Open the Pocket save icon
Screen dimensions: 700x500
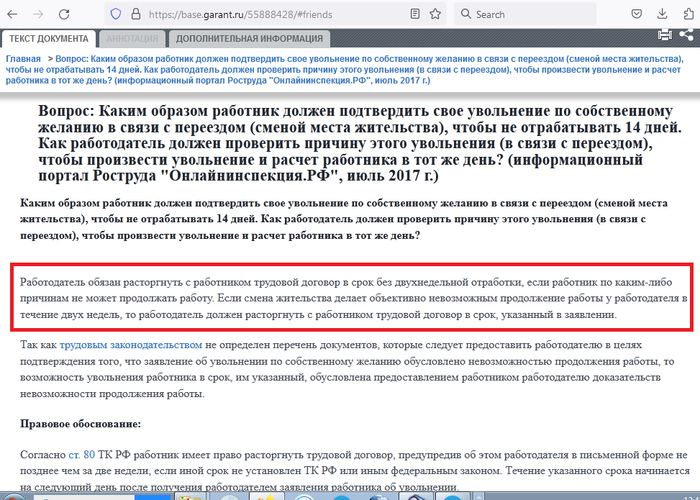637,14
